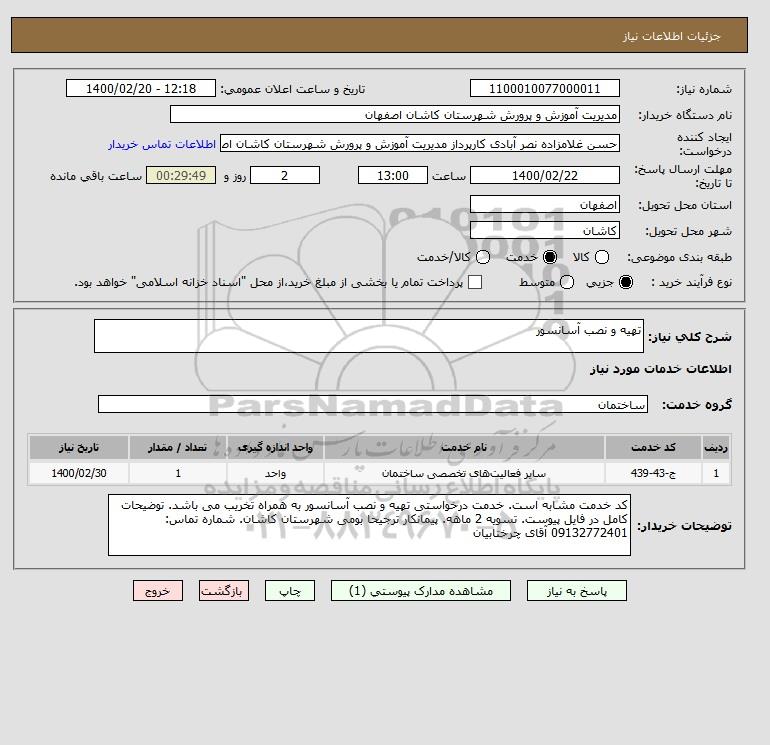Click the page title جزئیات اطلاعات نیاز
This screenshot has width=770, height=745.
(x=671, y=36)
